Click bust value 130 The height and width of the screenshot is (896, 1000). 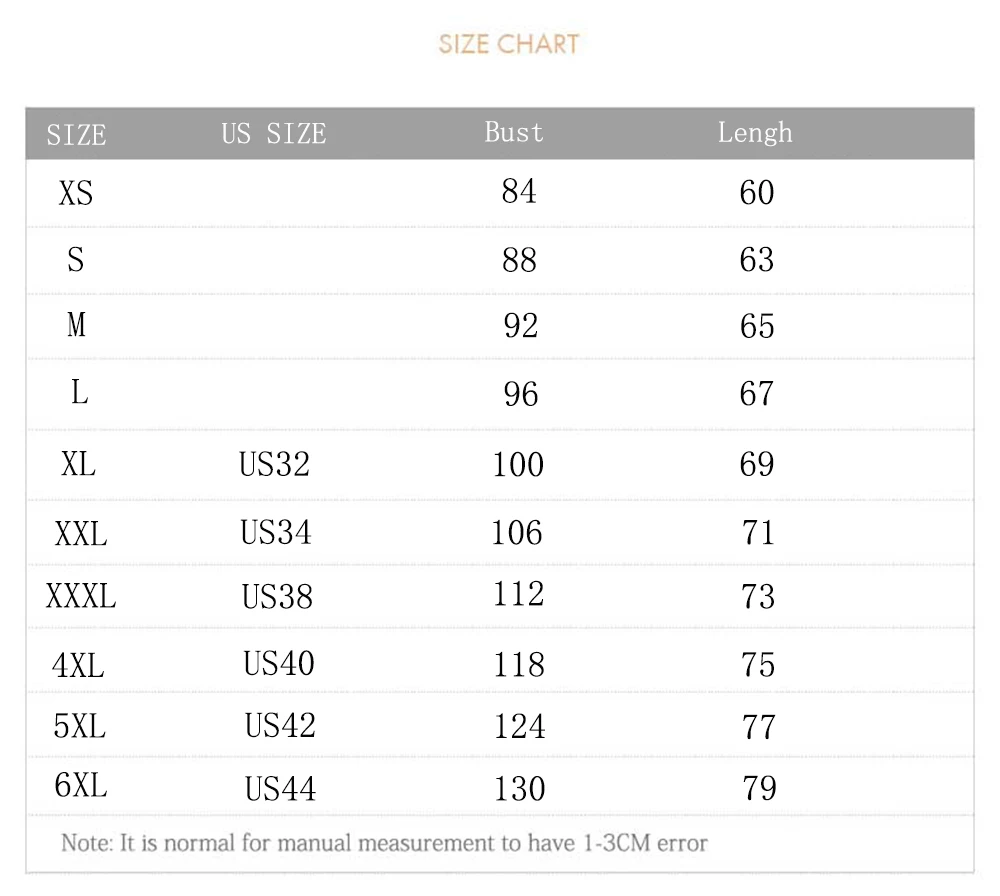point(520,790)
